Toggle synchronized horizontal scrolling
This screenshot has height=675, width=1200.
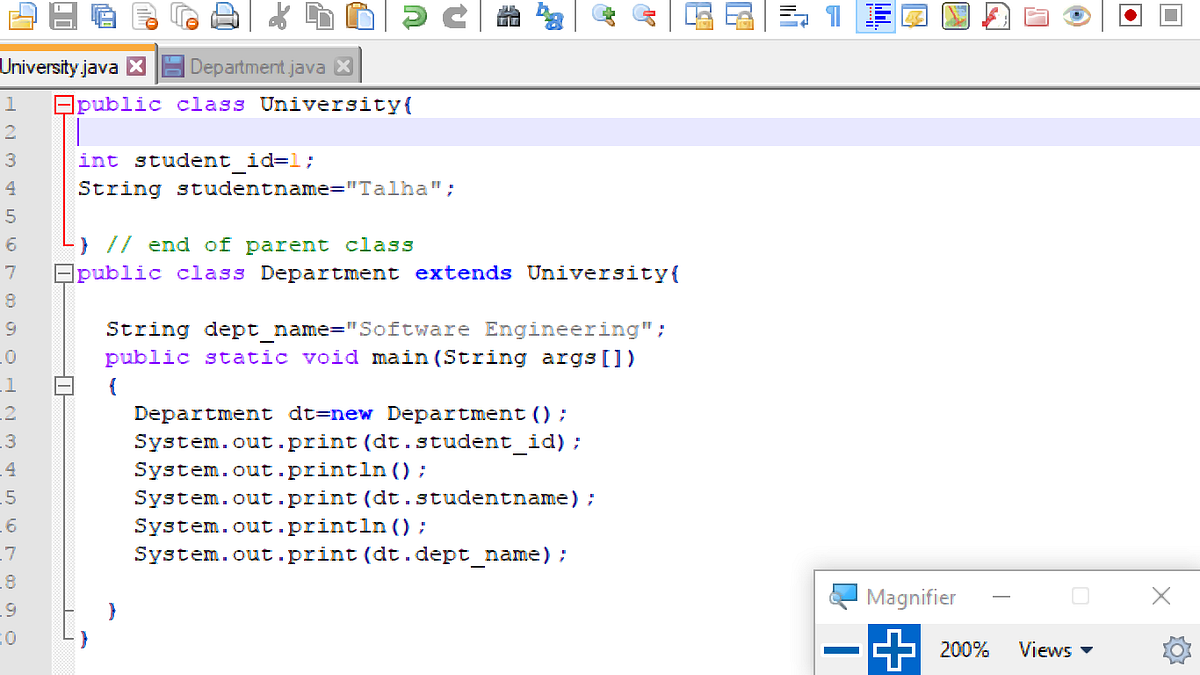click(739, 15)
